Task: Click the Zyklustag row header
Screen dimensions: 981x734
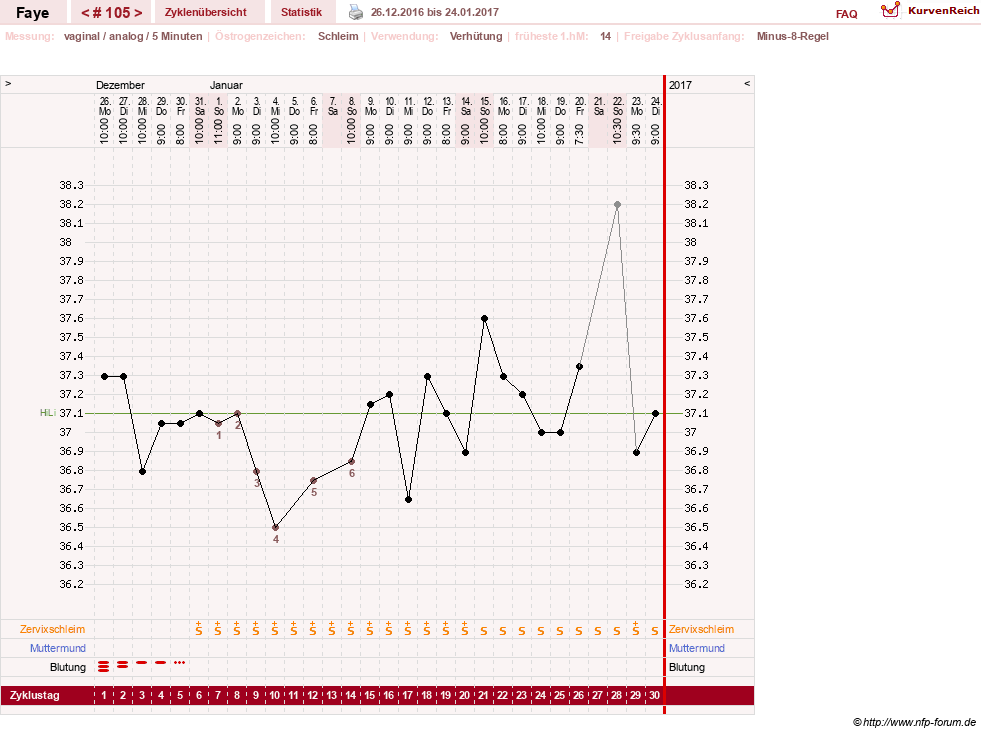Action: click(x=35, y=695)
